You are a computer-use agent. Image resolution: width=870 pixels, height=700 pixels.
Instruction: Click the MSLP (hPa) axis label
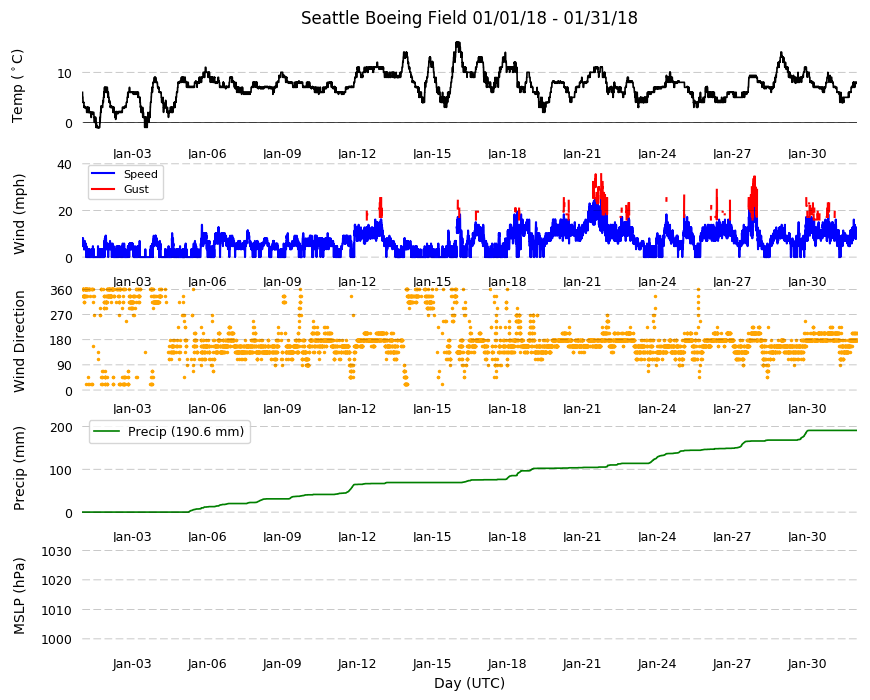point(19,596)
